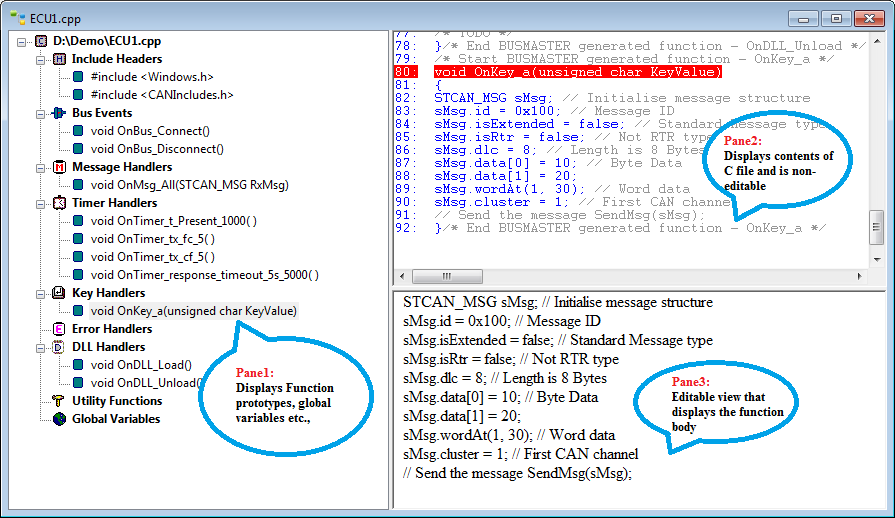Click the code pane scroll up arrow
The image size is (895, 518).
tap(877, 42)
